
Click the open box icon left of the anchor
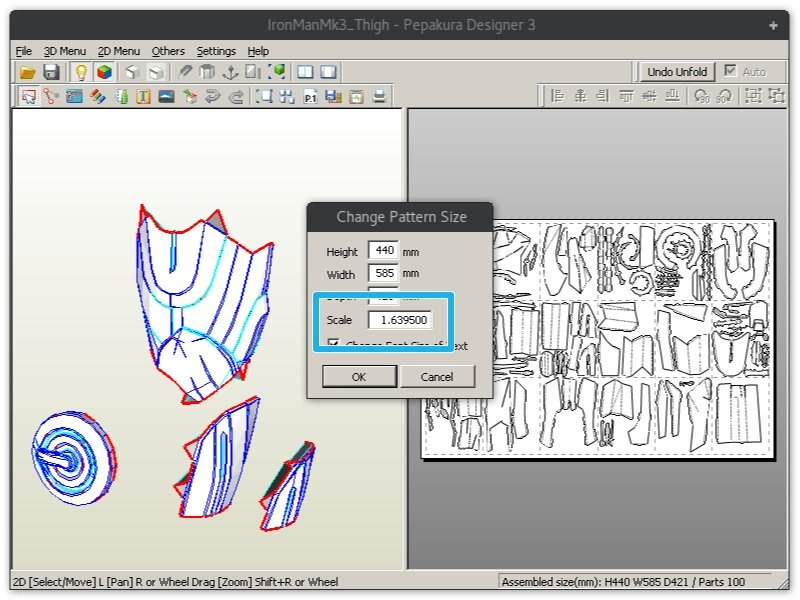pyautogui.click(x=207, y=72)
